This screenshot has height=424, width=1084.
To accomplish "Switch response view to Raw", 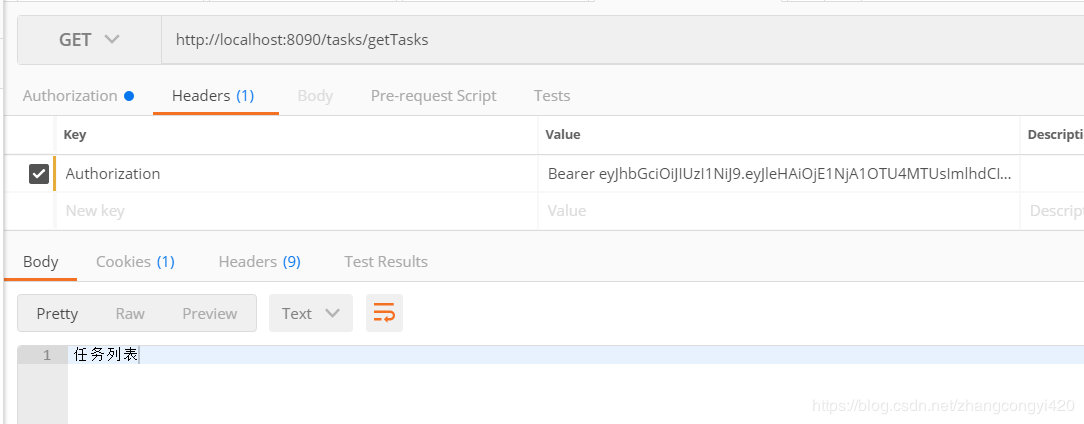I will 130,313.
